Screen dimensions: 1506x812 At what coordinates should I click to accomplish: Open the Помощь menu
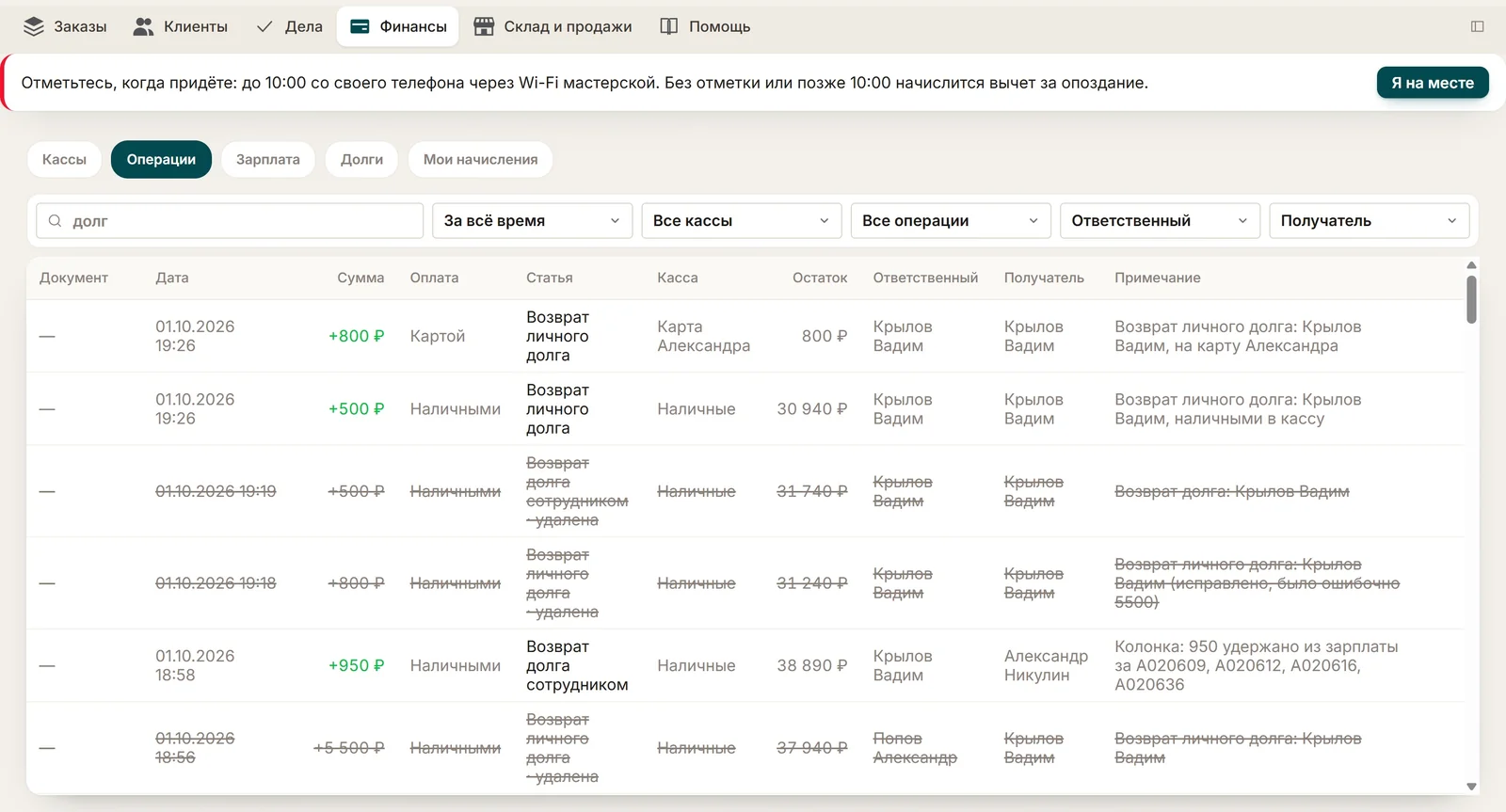[705, 26]
